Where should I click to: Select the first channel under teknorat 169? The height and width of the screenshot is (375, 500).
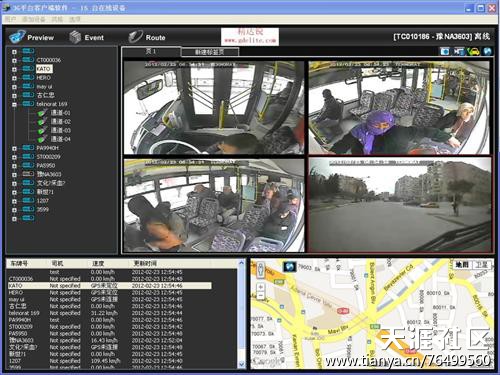[60, 113]
